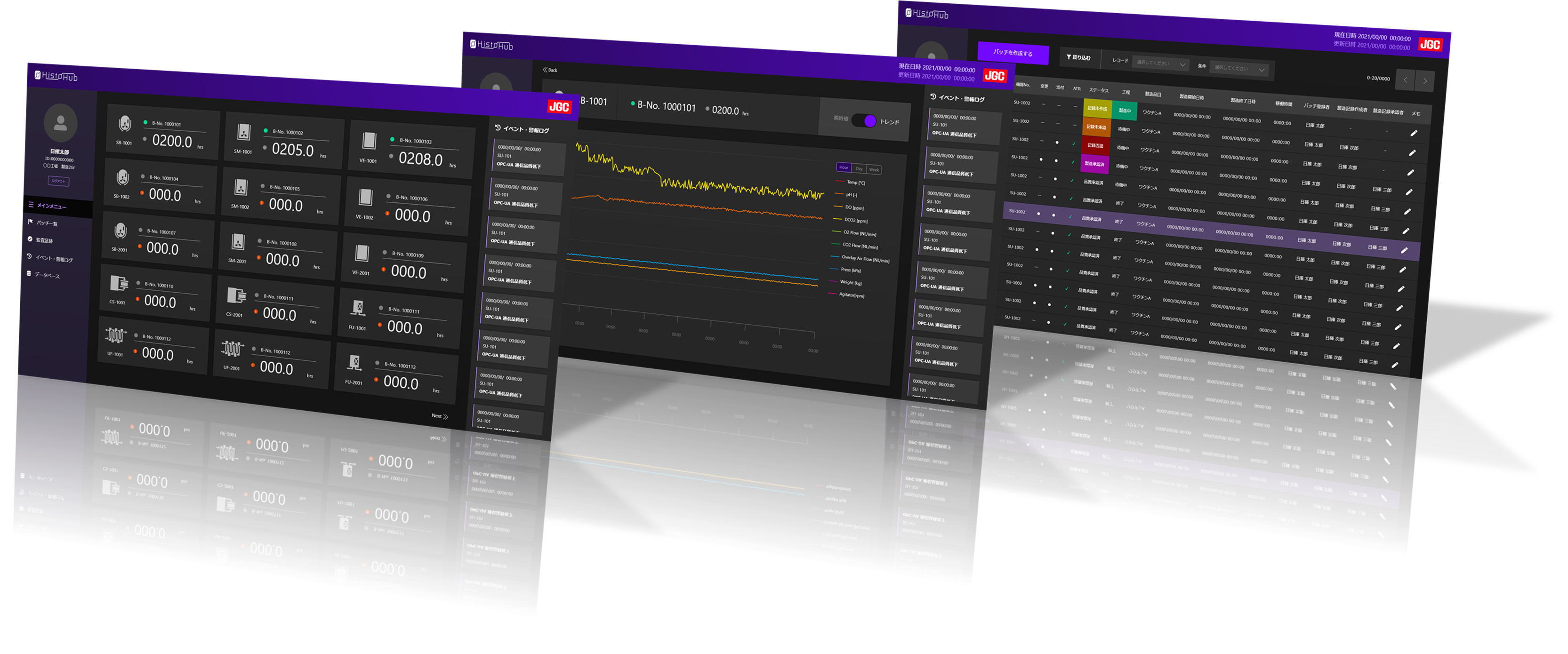Viewport: 1568px width, 654px height.
Task: Click the SM-1001 equipment icon
Action: click(243, 132)
